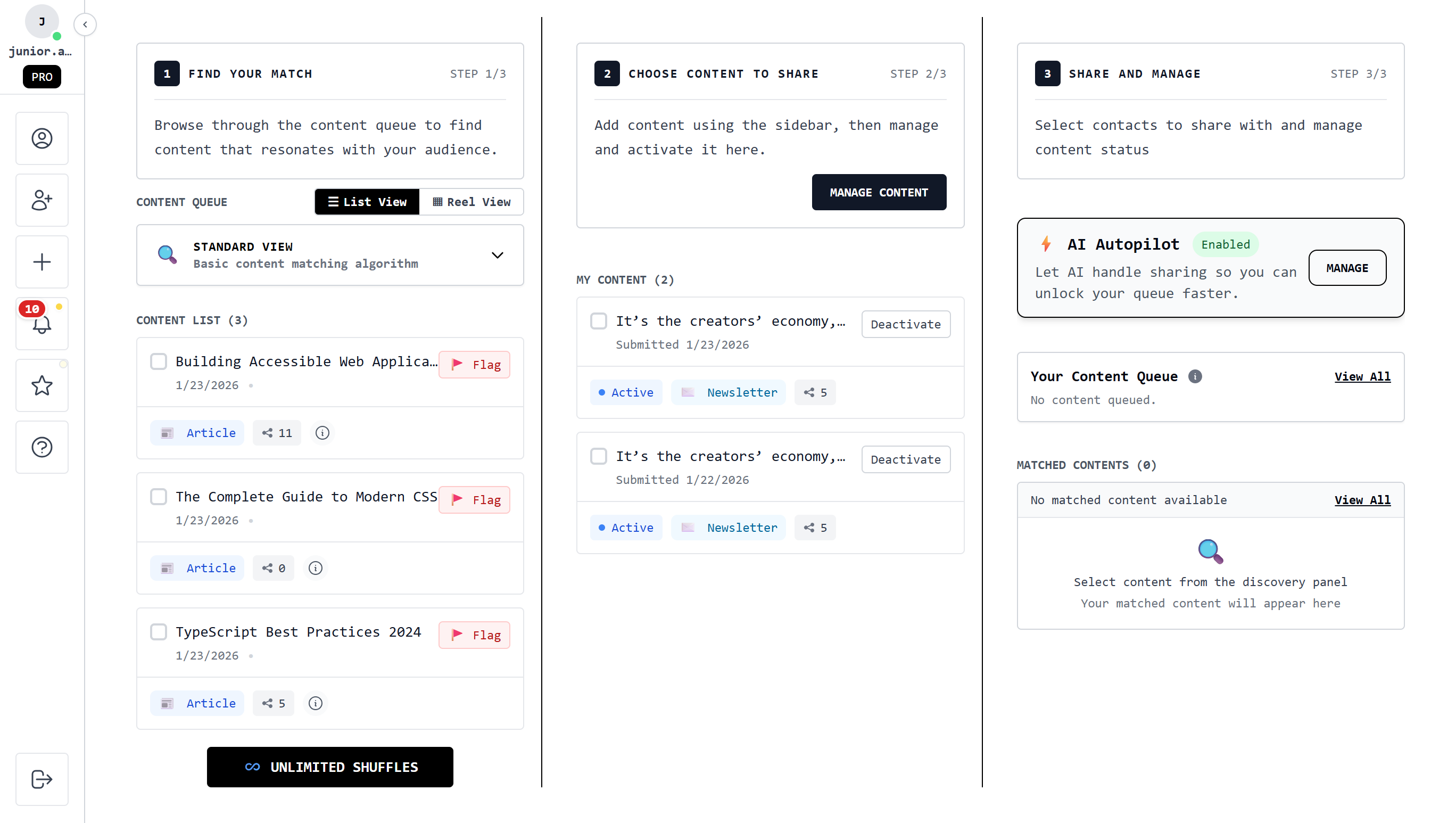Viewport: 1456px width, 823px height.
Task: Check the Building Accessible Web Applications checkbox
Action: click(159, 361)
